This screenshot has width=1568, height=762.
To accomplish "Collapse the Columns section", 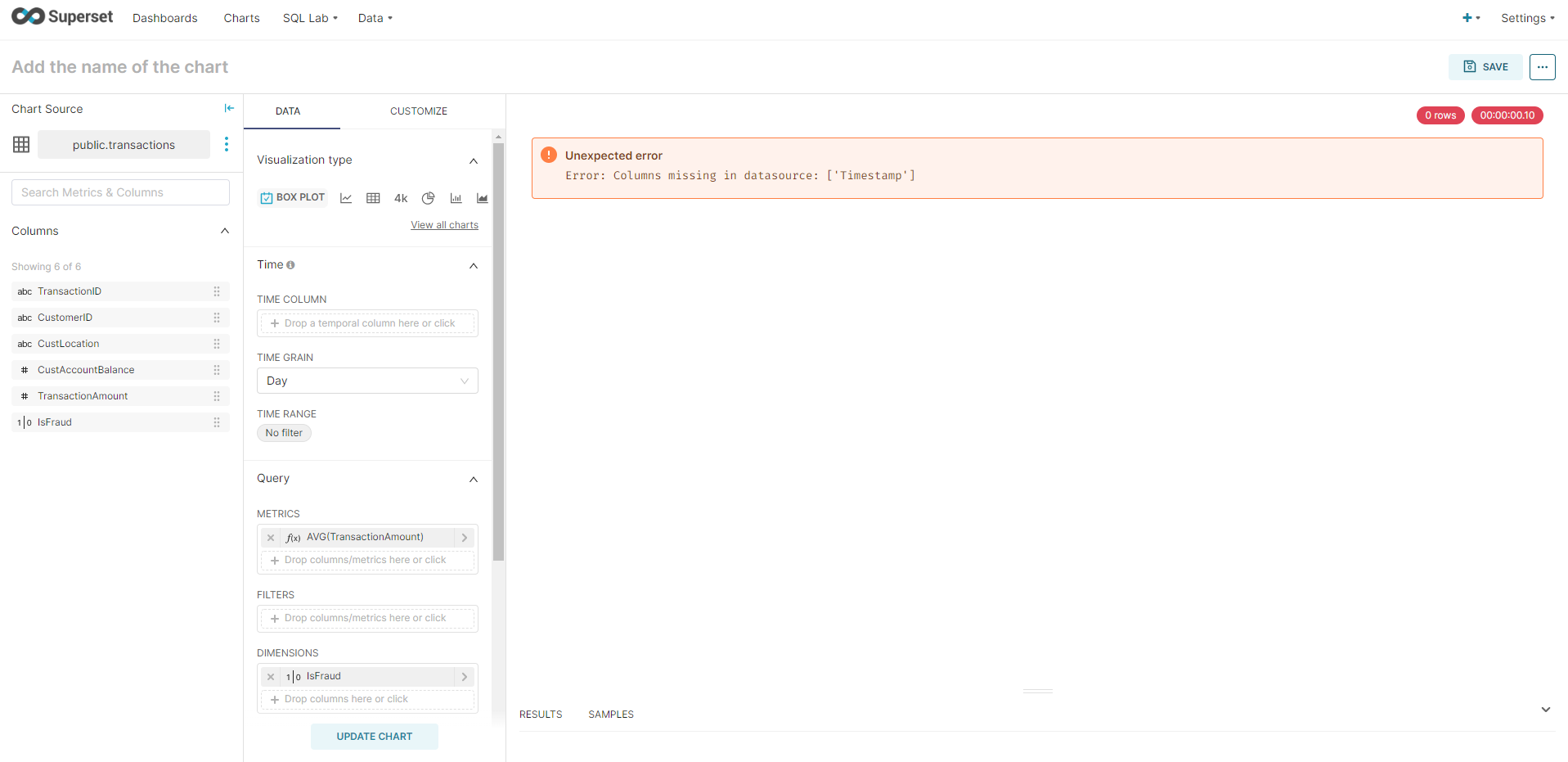I will click(x=224, y=231).
